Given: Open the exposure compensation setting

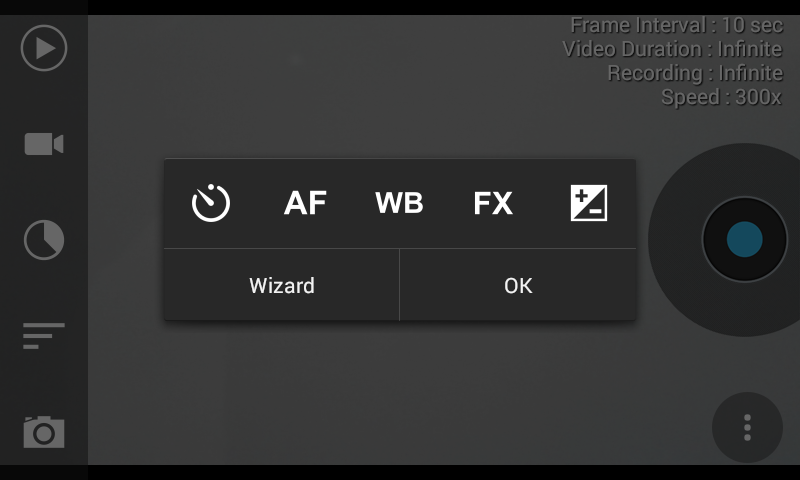Looking at the screenshot, I should (x=588, y=203).
